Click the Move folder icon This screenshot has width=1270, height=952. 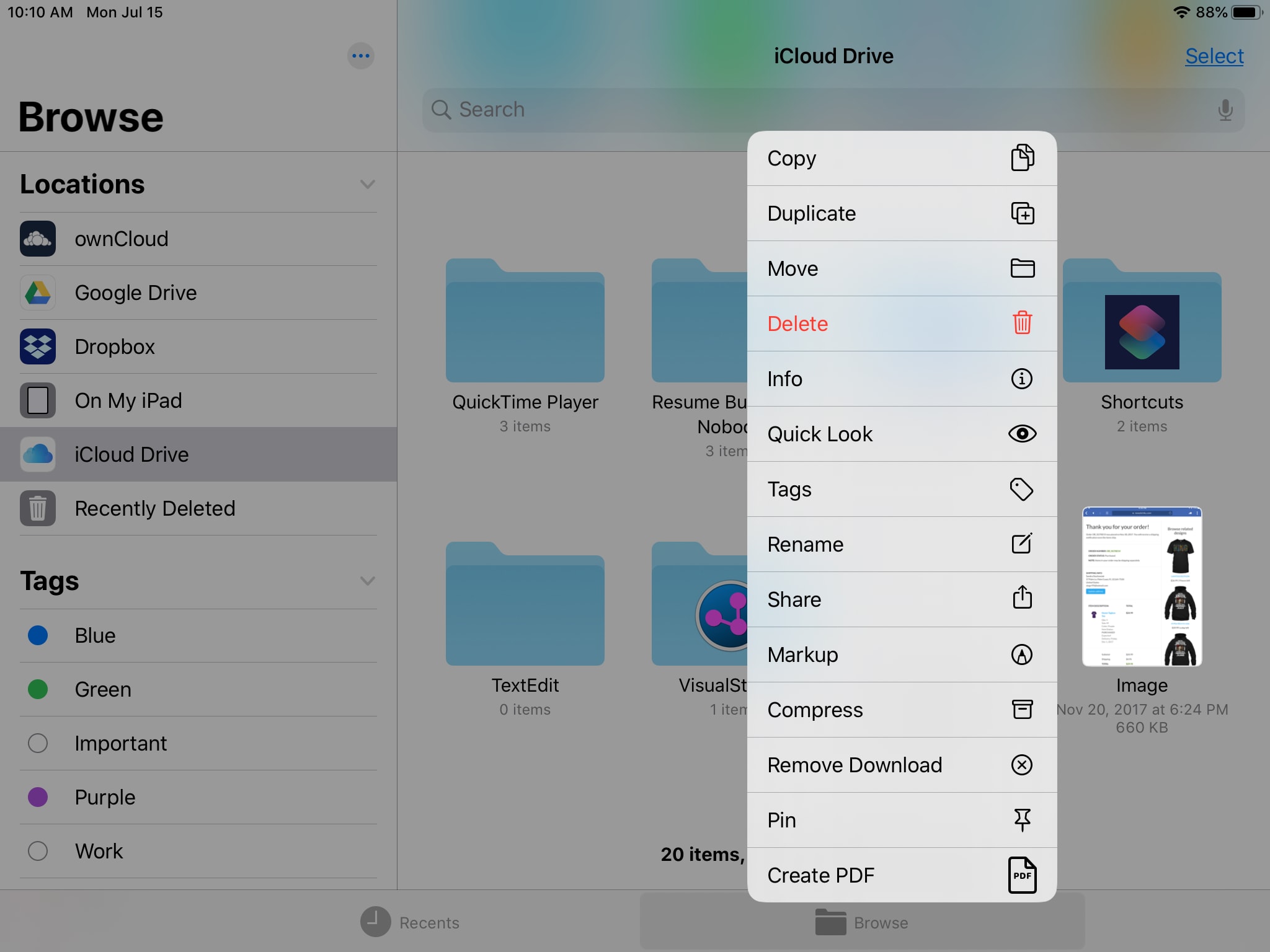(1022, 268)
